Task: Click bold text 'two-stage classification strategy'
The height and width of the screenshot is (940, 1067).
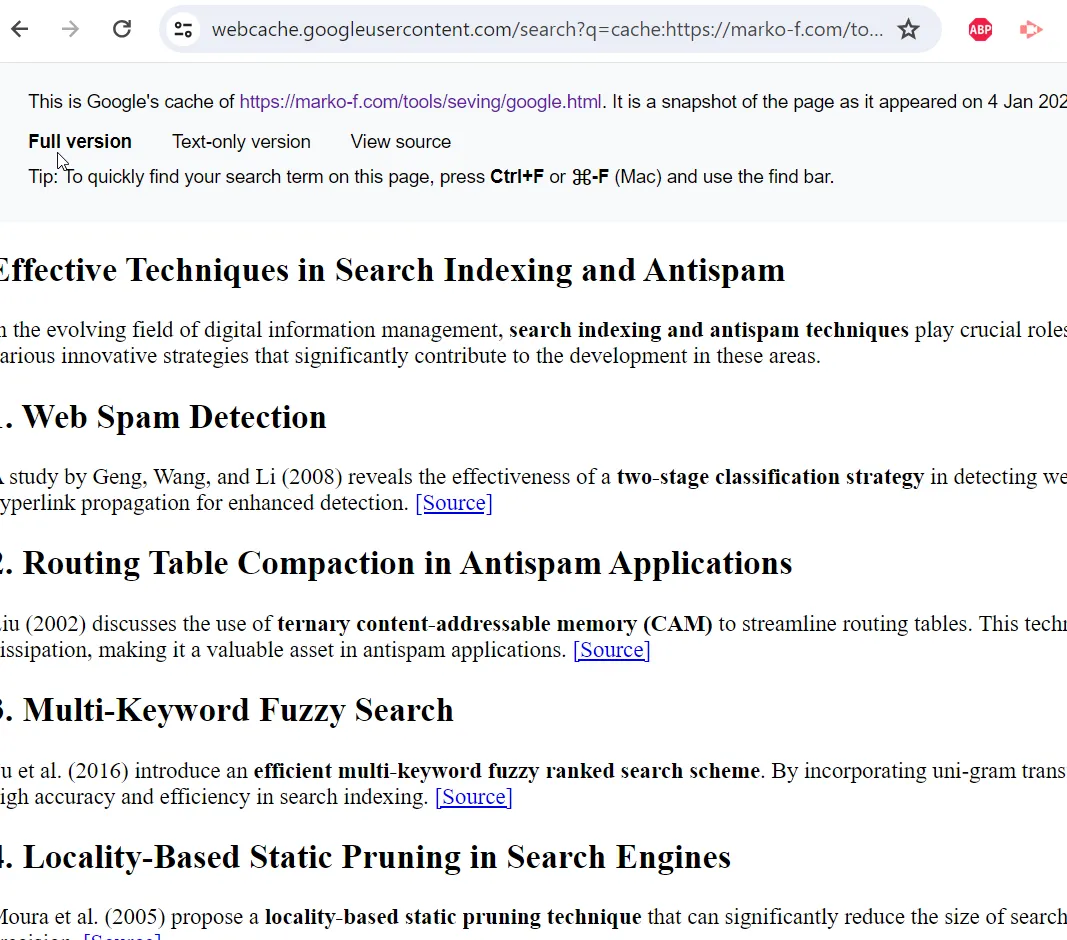Action: tap(770, 477)
